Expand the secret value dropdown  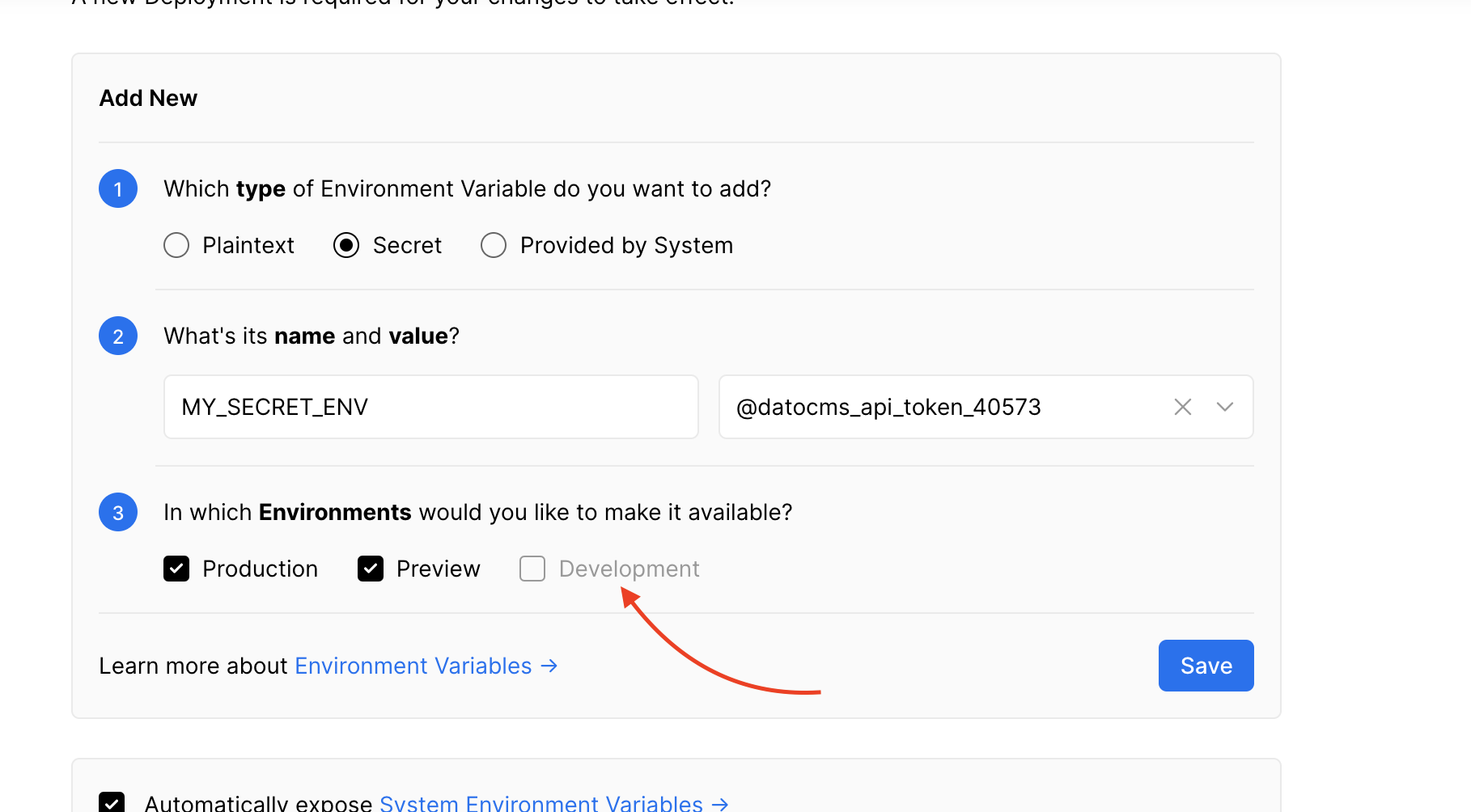point(1224,407)
